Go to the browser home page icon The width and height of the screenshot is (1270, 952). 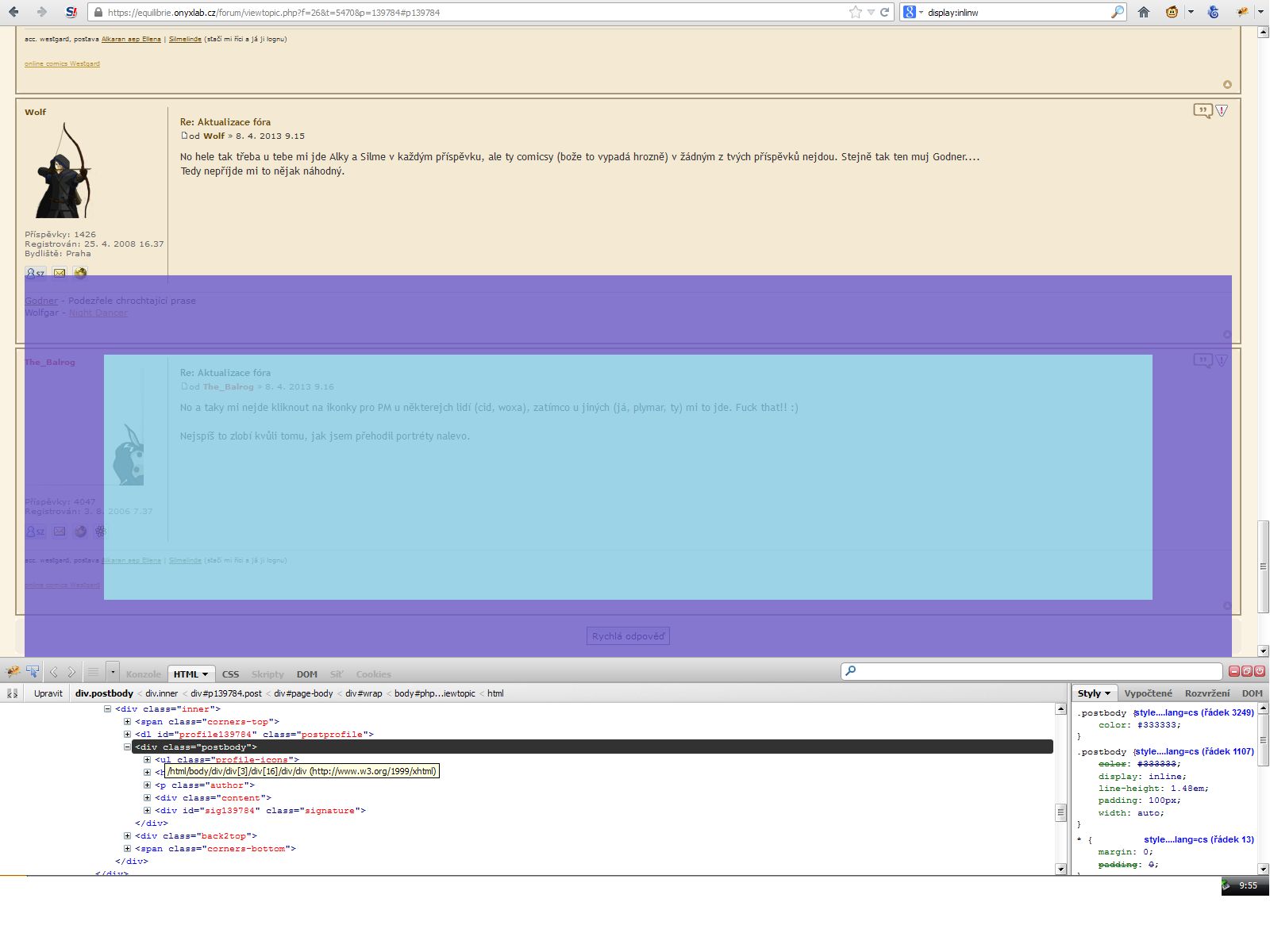pos(1144,12)
